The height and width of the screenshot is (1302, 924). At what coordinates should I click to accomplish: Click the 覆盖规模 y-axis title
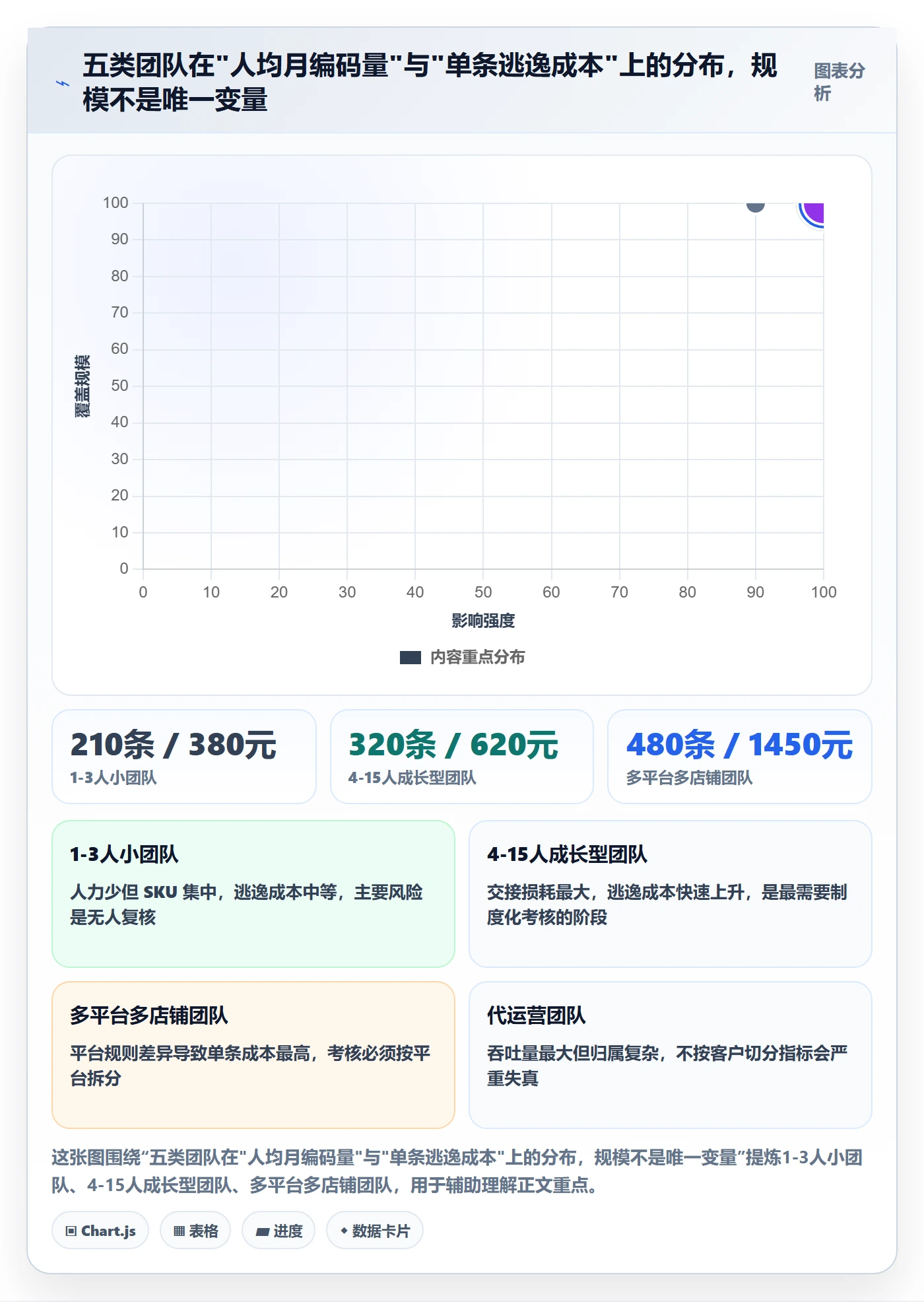(x=82, y=386)
